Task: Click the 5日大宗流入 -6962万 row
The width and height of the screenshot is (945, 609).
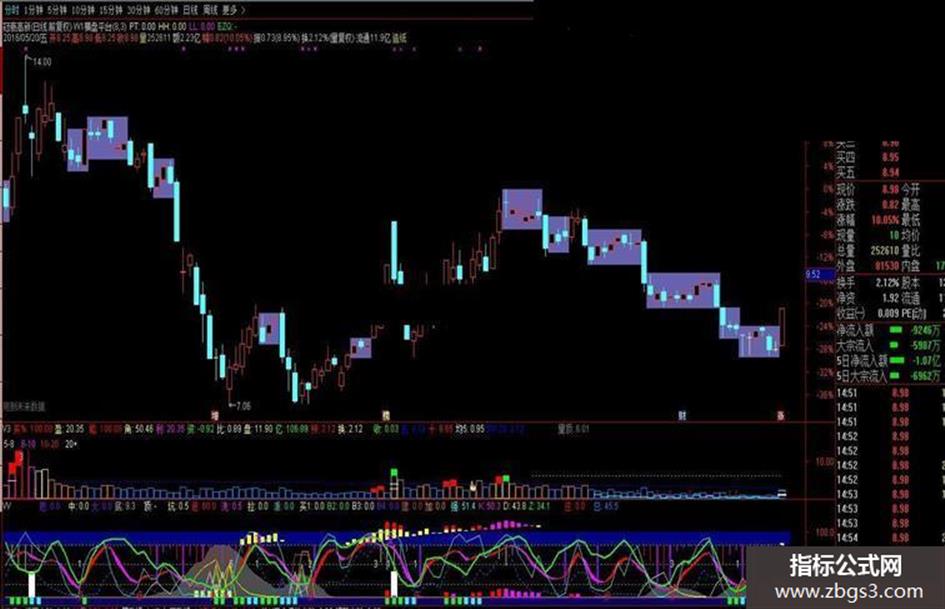Action: tap(888, 376)
